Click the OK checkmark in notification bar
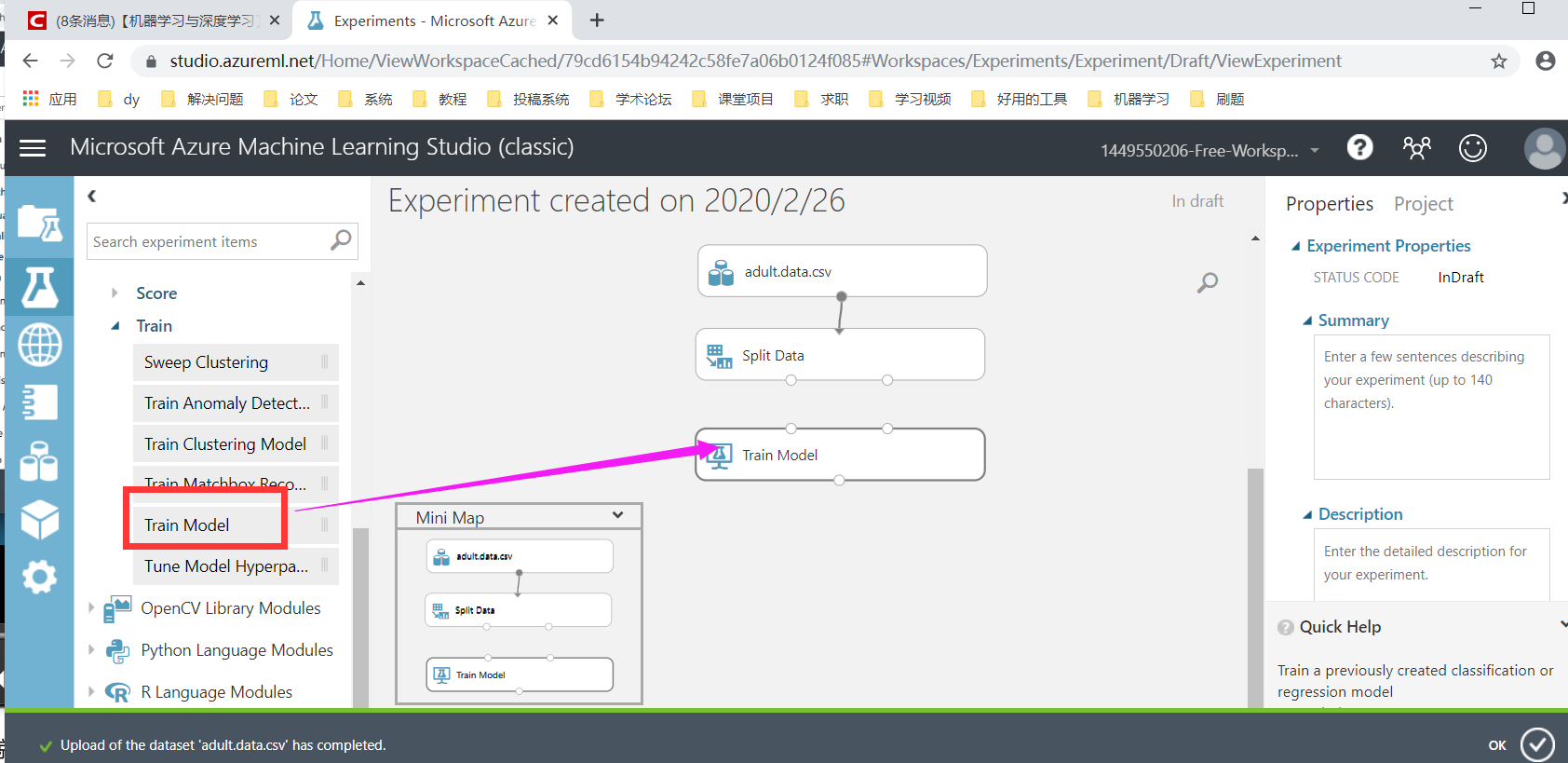 1537,744
